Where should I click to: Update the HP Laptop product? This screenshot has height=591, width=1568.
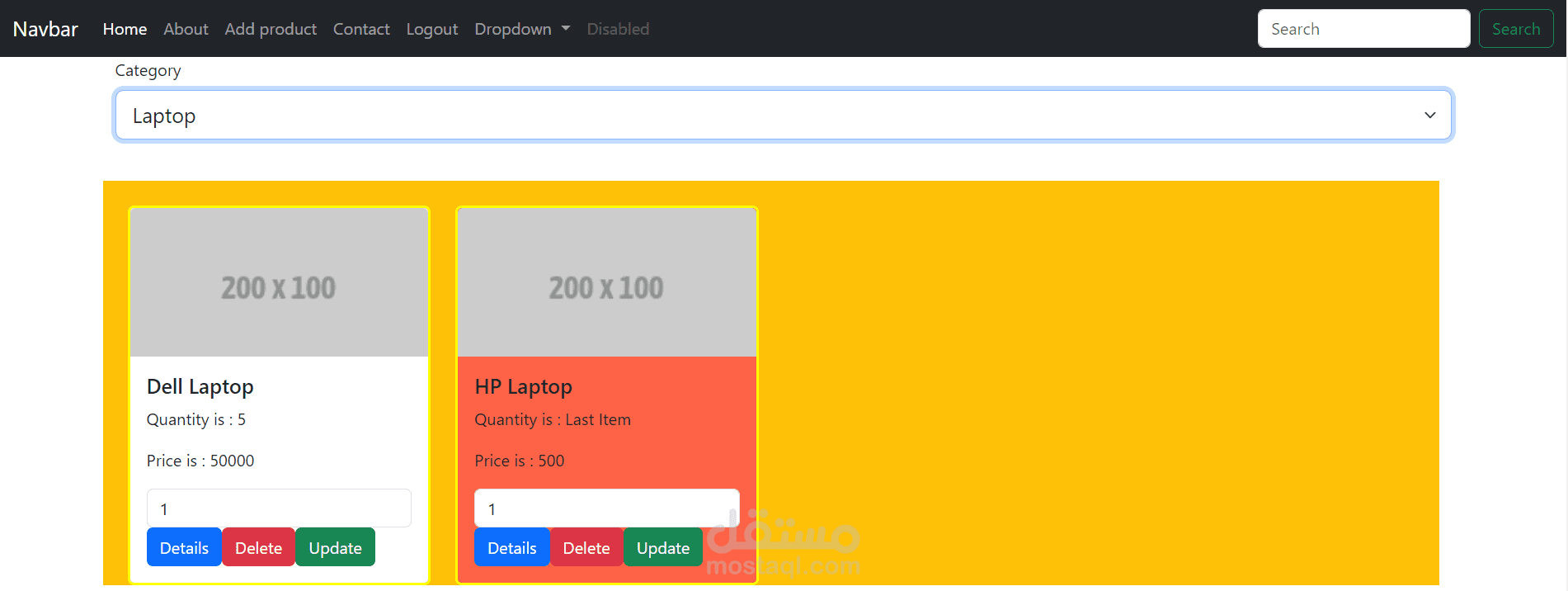click(x=663, y=547)
